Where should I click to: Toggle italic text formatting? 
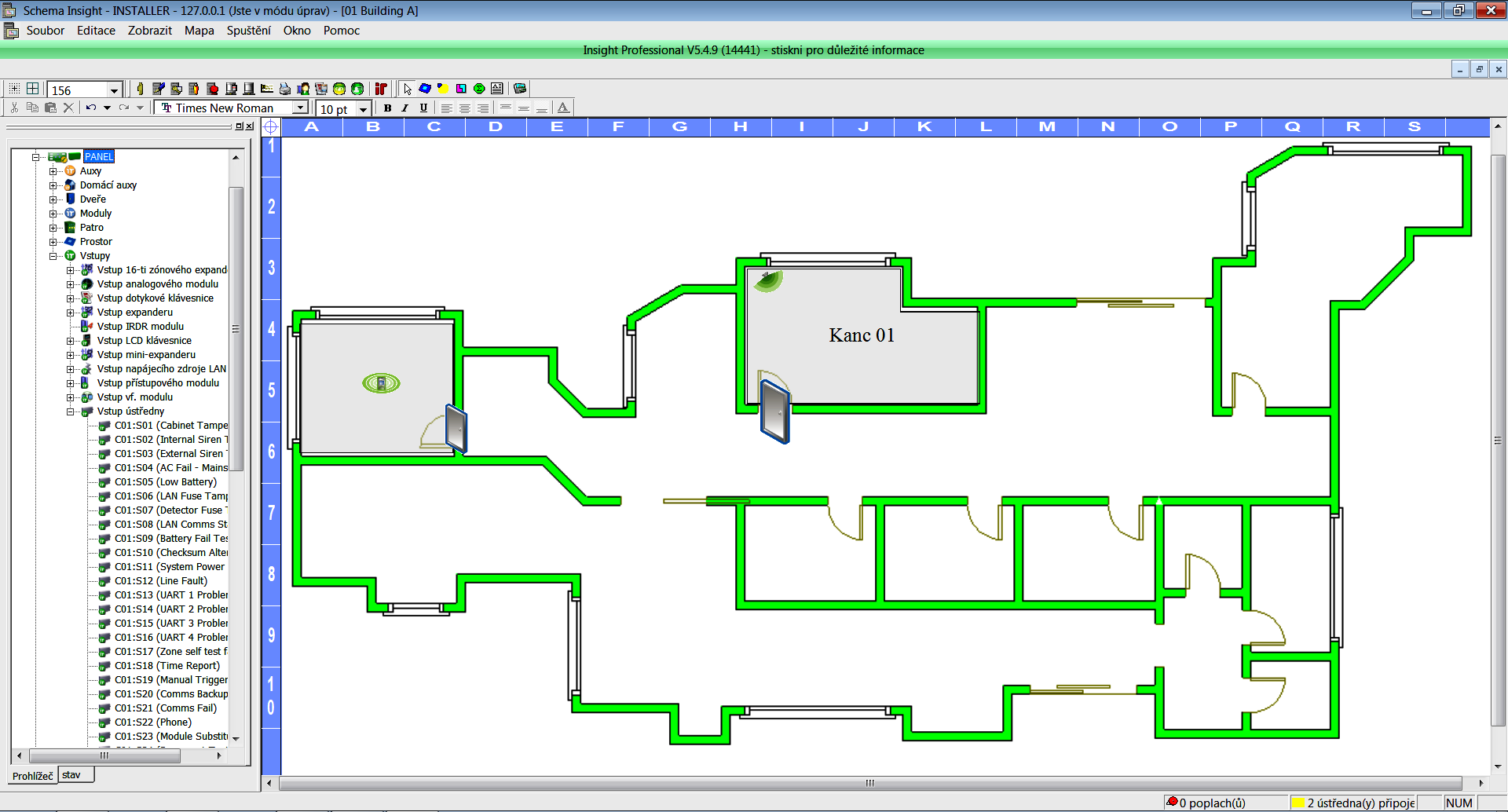[x=405, y=108]
